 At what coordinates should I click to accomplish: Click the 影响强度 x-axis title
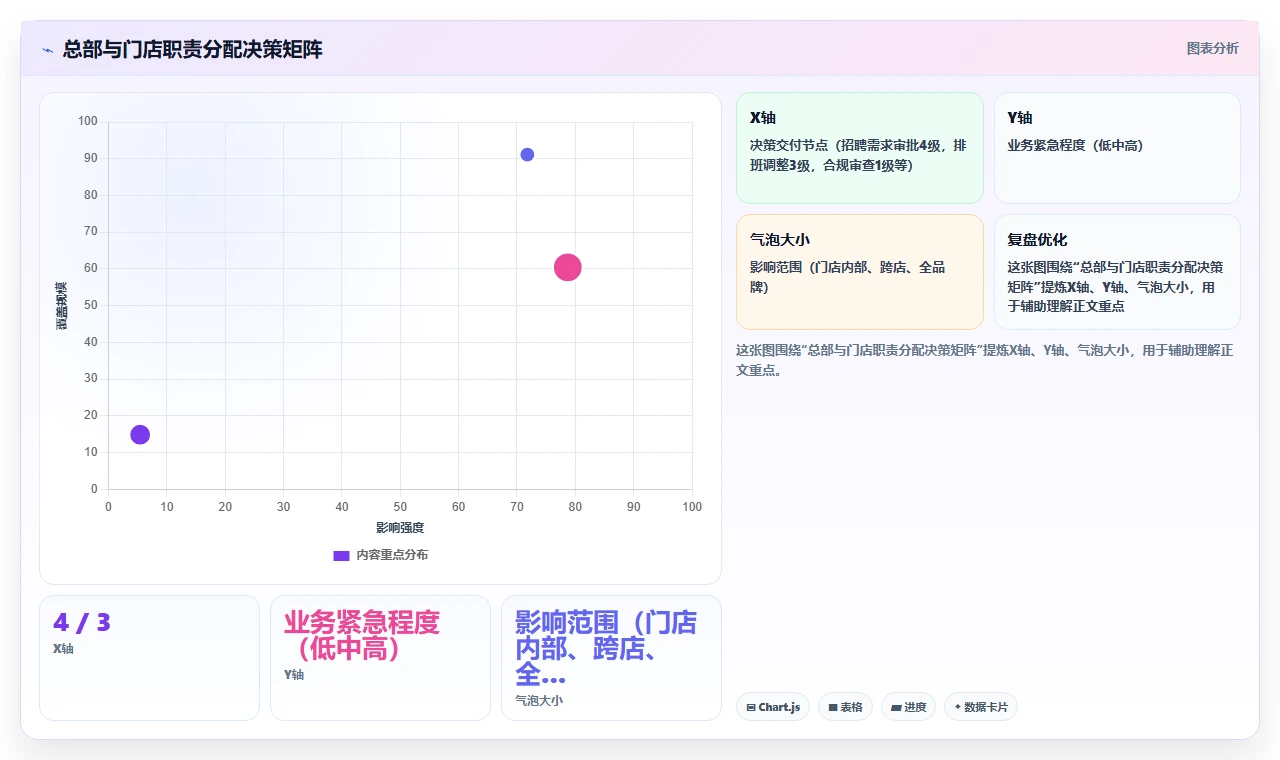(400, 528)
